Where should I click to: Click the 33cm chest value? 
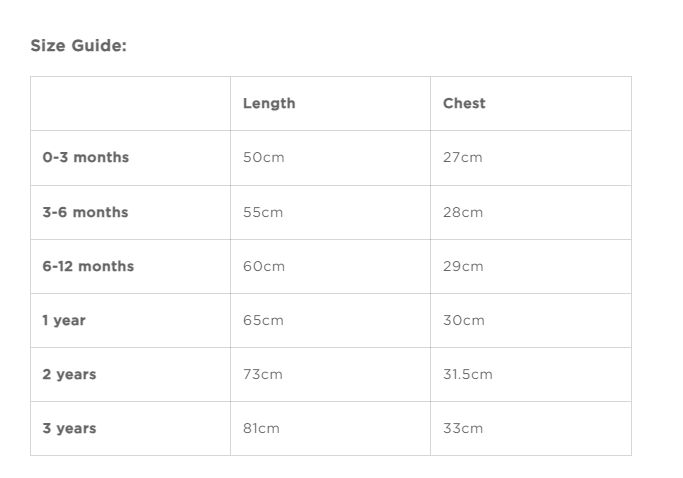click(x=463, y=428)
